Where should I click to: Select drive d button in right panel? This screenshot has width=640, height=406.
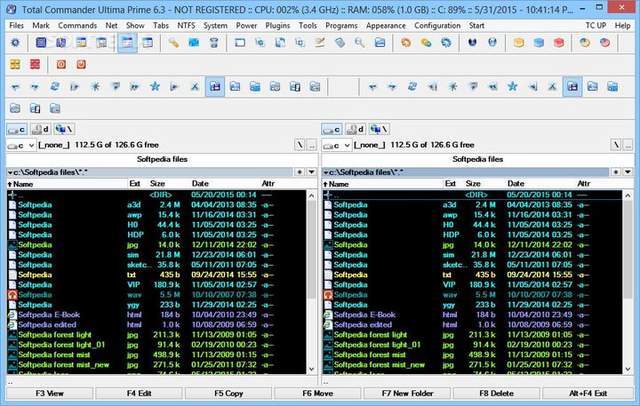click(x=356, y=129)
